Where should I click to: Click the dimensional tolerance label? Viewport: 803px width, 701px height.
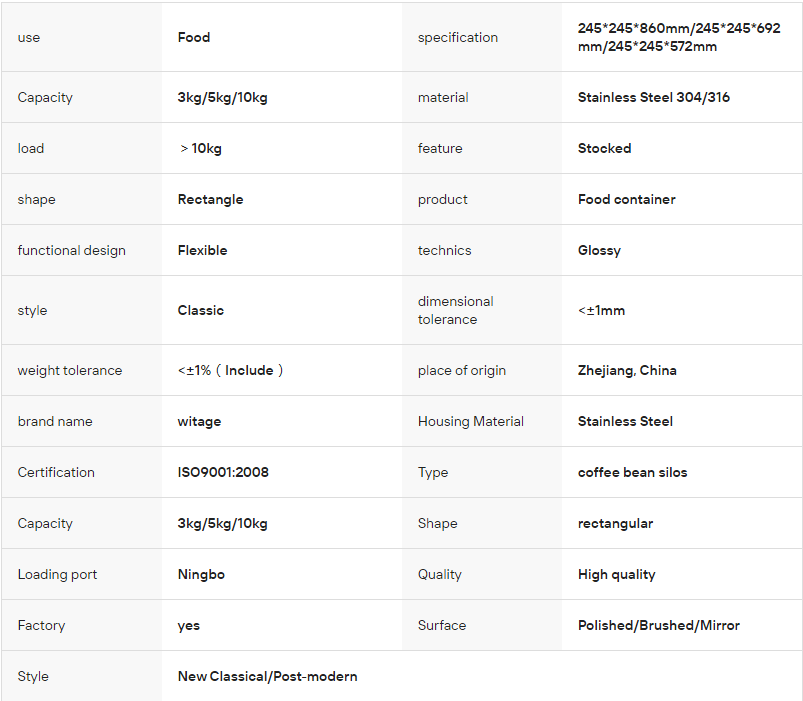455,310
